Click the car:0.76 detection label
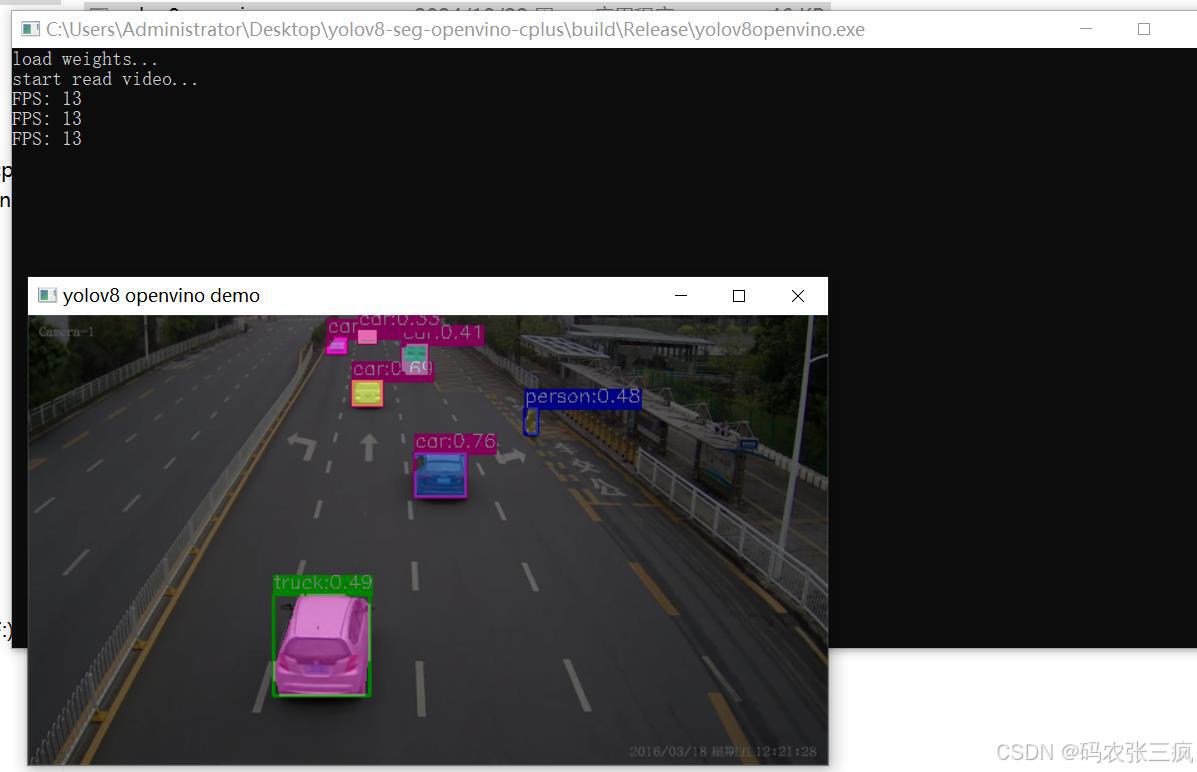1197x772 pixels. (455, 442)
